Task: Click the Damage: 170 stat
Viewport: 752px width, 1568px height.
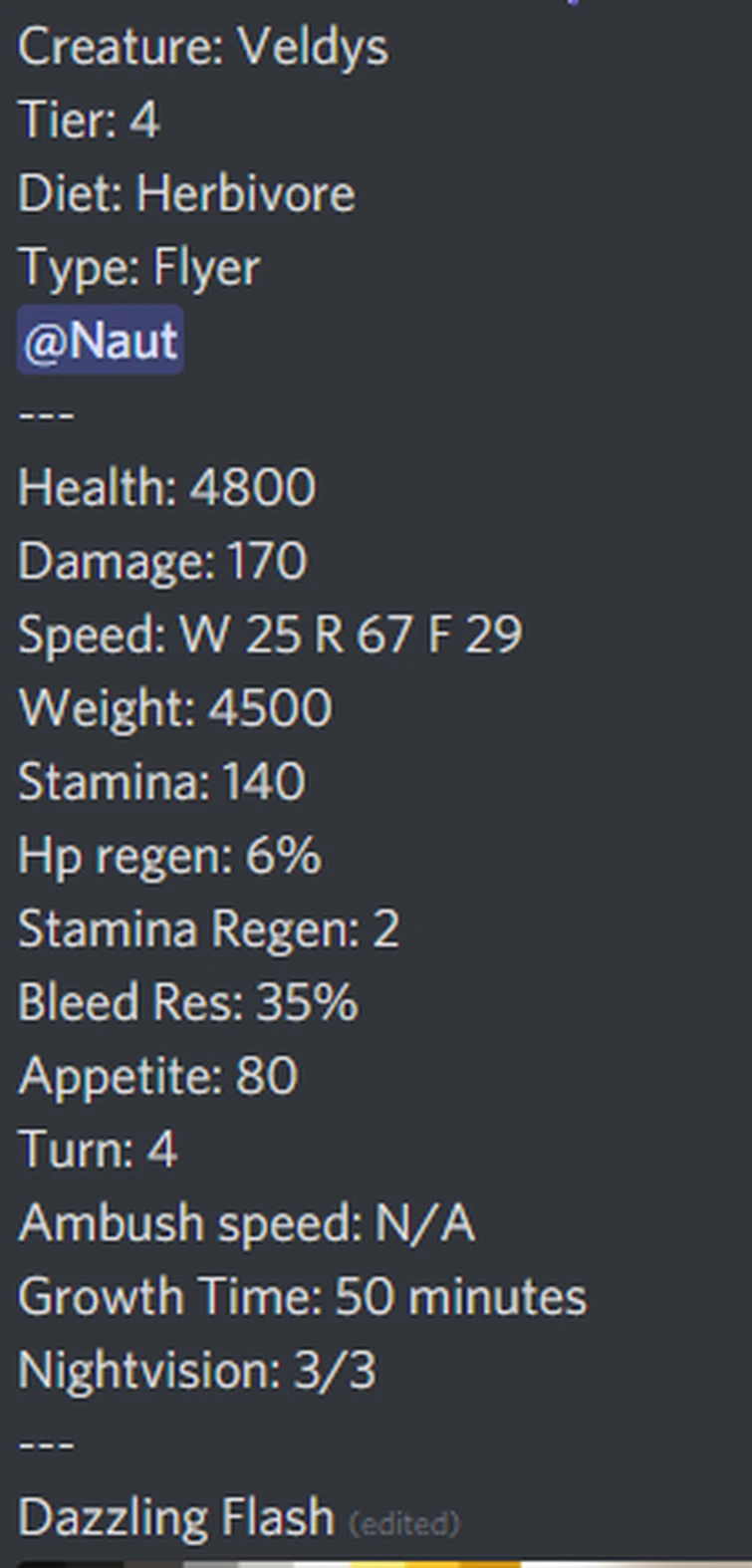Action: [x=162, y=562]
